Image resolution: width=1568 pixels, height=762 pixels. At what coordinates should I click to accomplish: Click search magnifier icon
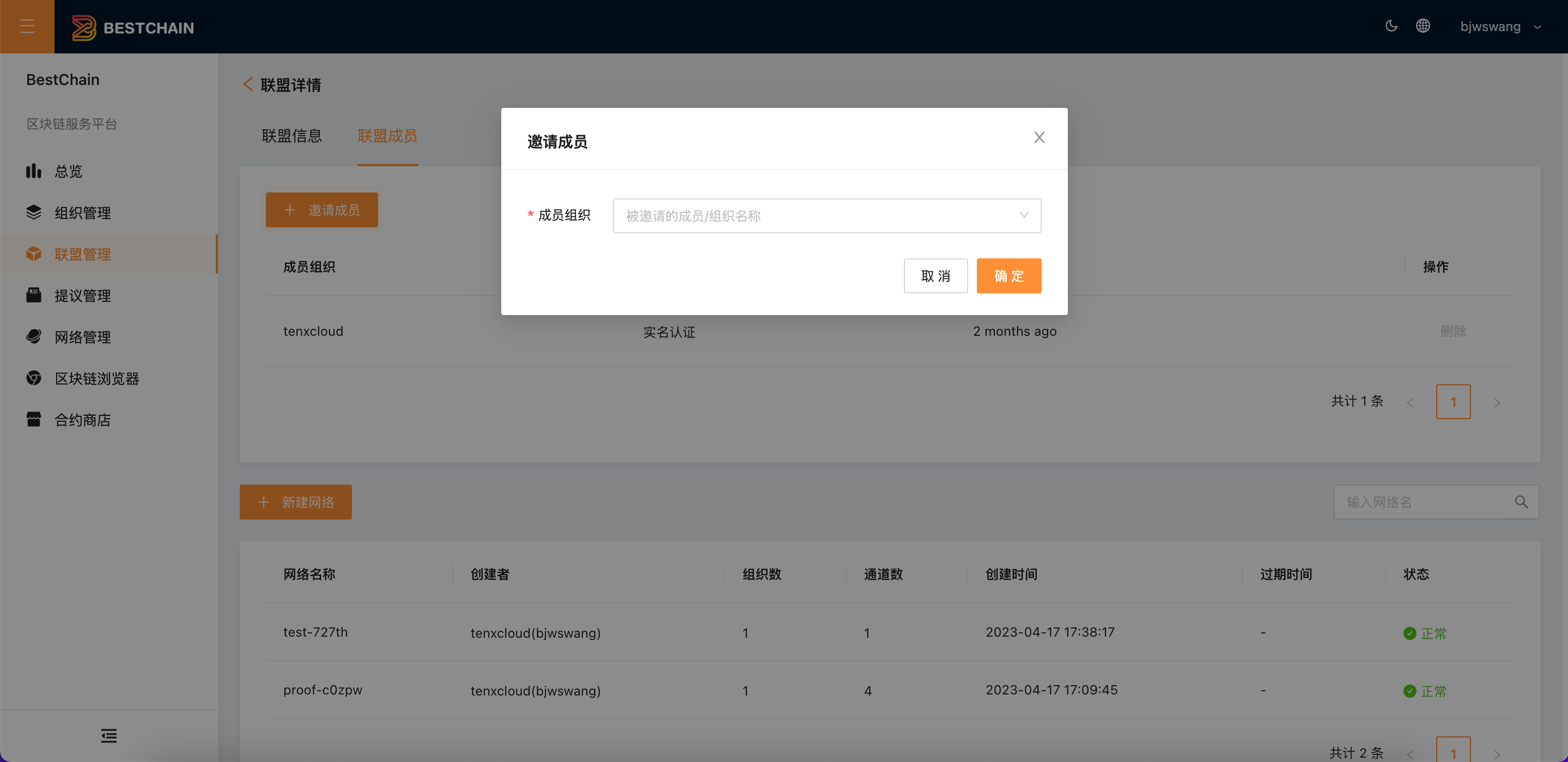[1521, 502]
